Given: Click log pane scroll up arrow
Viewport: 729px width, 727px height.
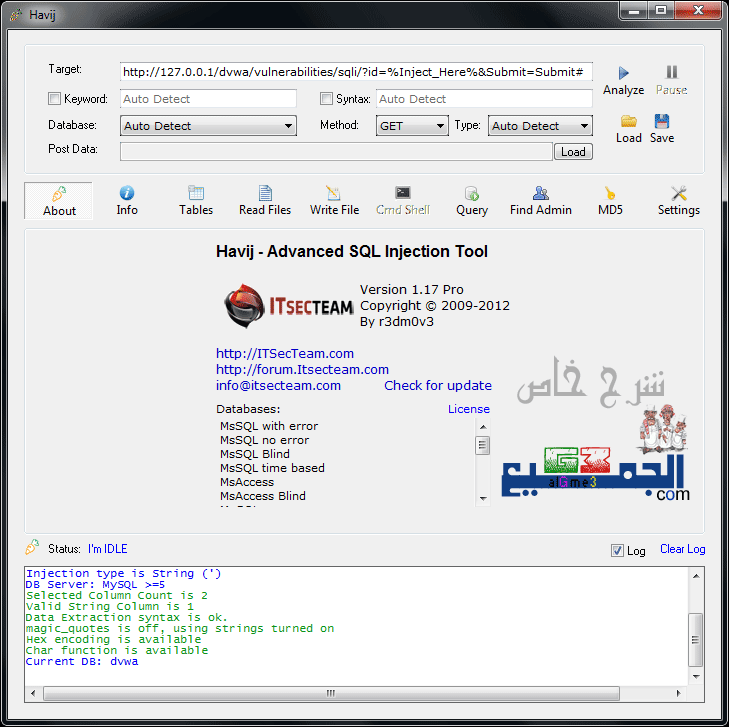Looking at the screenshot, I should coord(696,576).
